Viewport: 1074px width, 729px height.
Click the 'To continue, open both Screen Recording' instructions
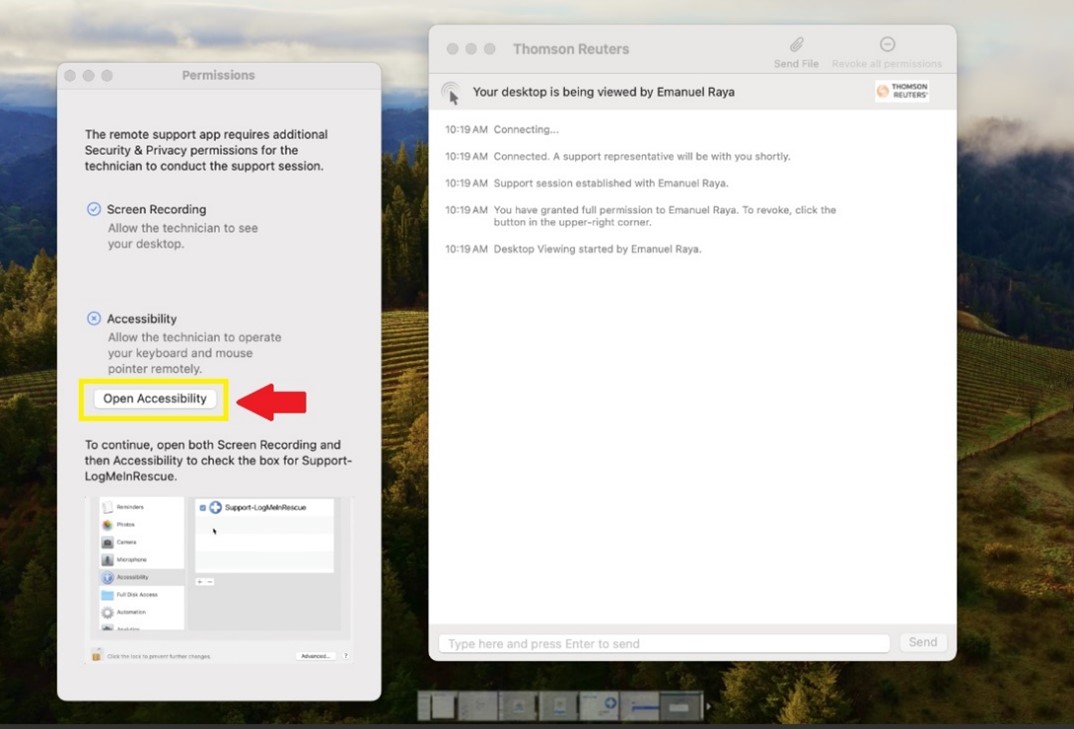click(x=218, y=460)
